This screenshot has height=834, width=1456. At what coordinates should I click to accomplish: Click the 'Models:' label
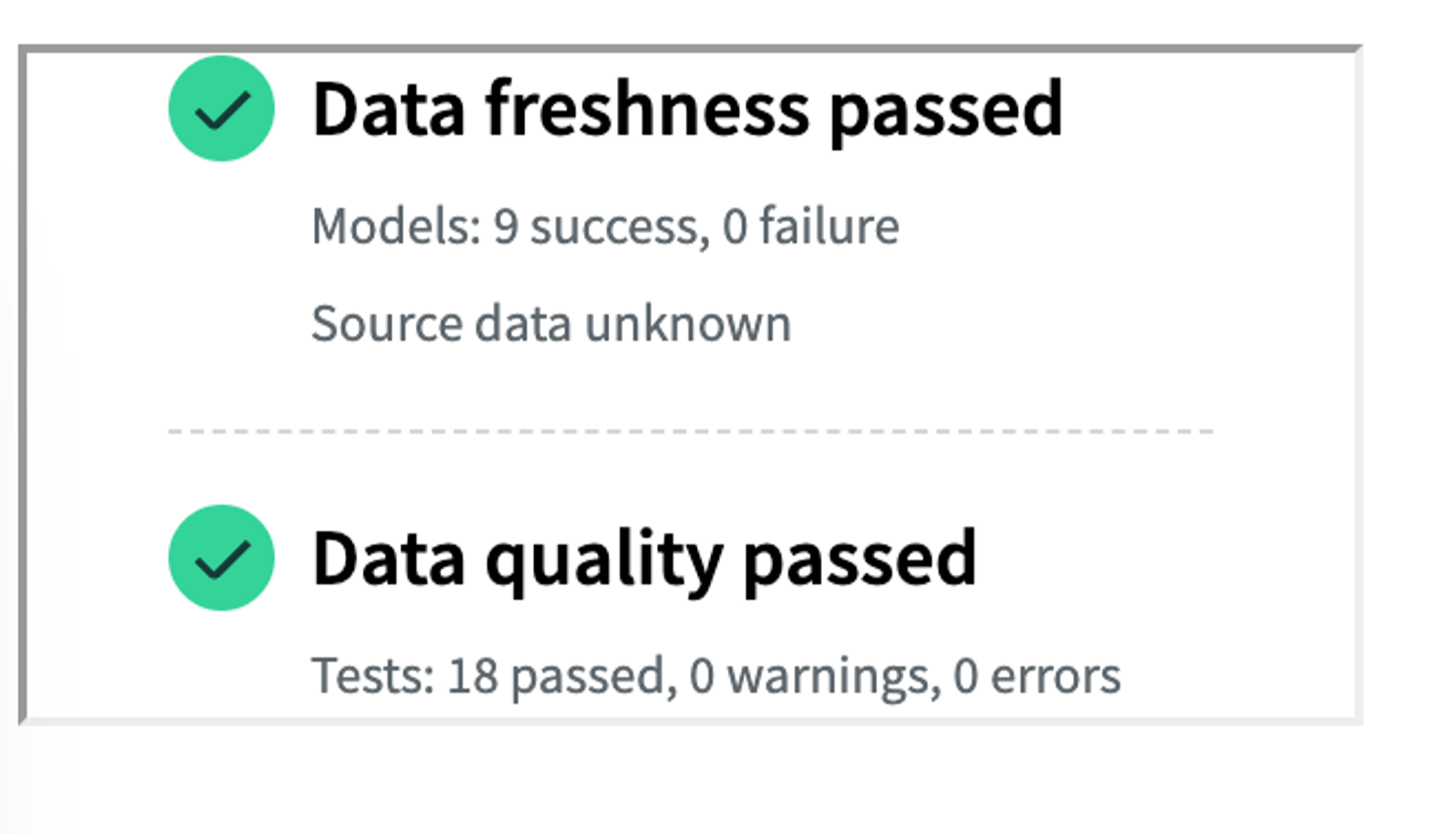pos(396,227)
